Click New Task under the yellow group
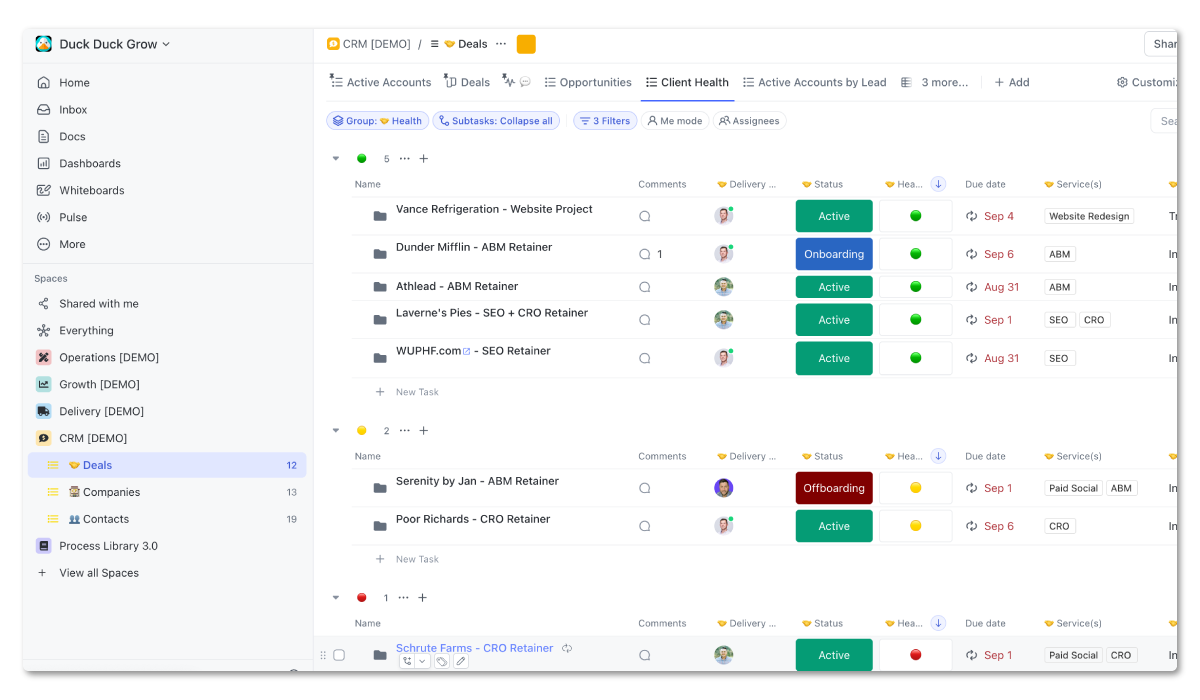 click(417, 559)
